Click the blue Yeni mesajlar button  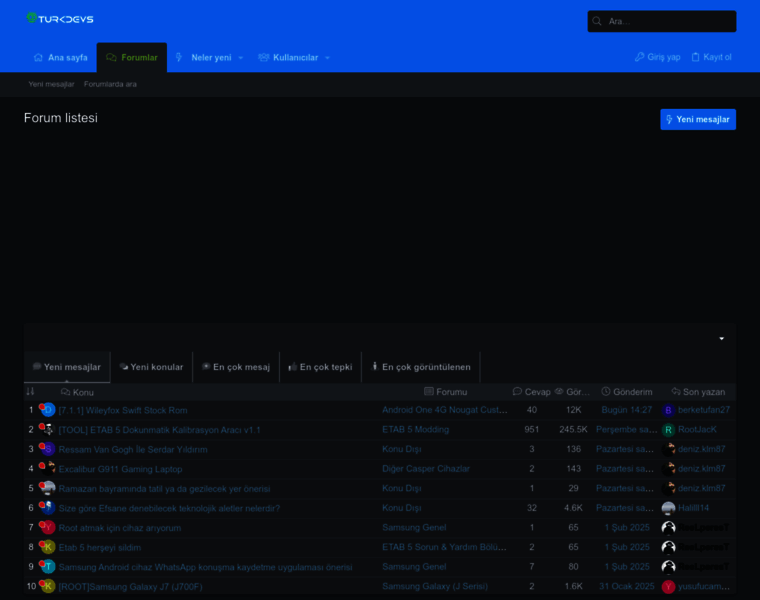pos(698,119)
